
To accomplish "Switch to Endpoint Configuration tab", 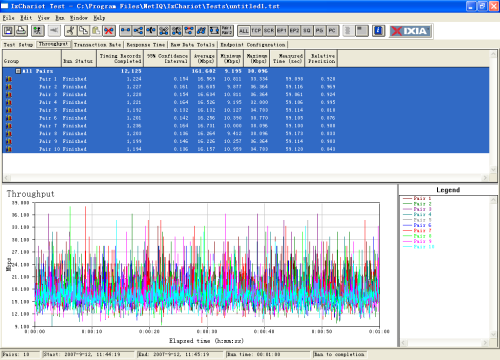I will pos(253,45).
